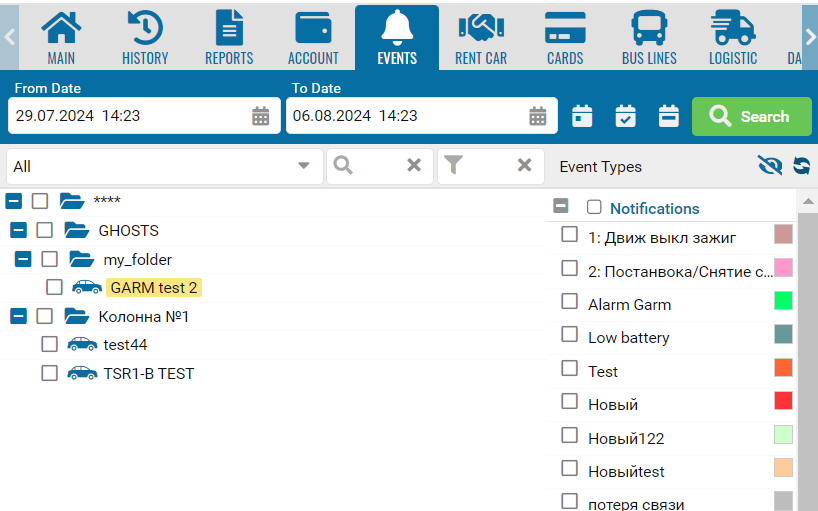Click the crossed-eye hide icon in Event Types

point(769,166)
